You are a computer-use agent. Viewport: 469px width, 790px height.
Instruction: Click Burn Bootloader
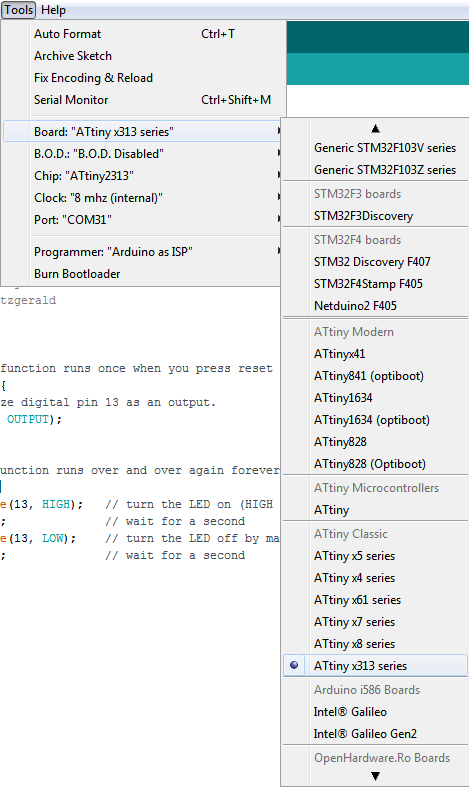point(142,274)
